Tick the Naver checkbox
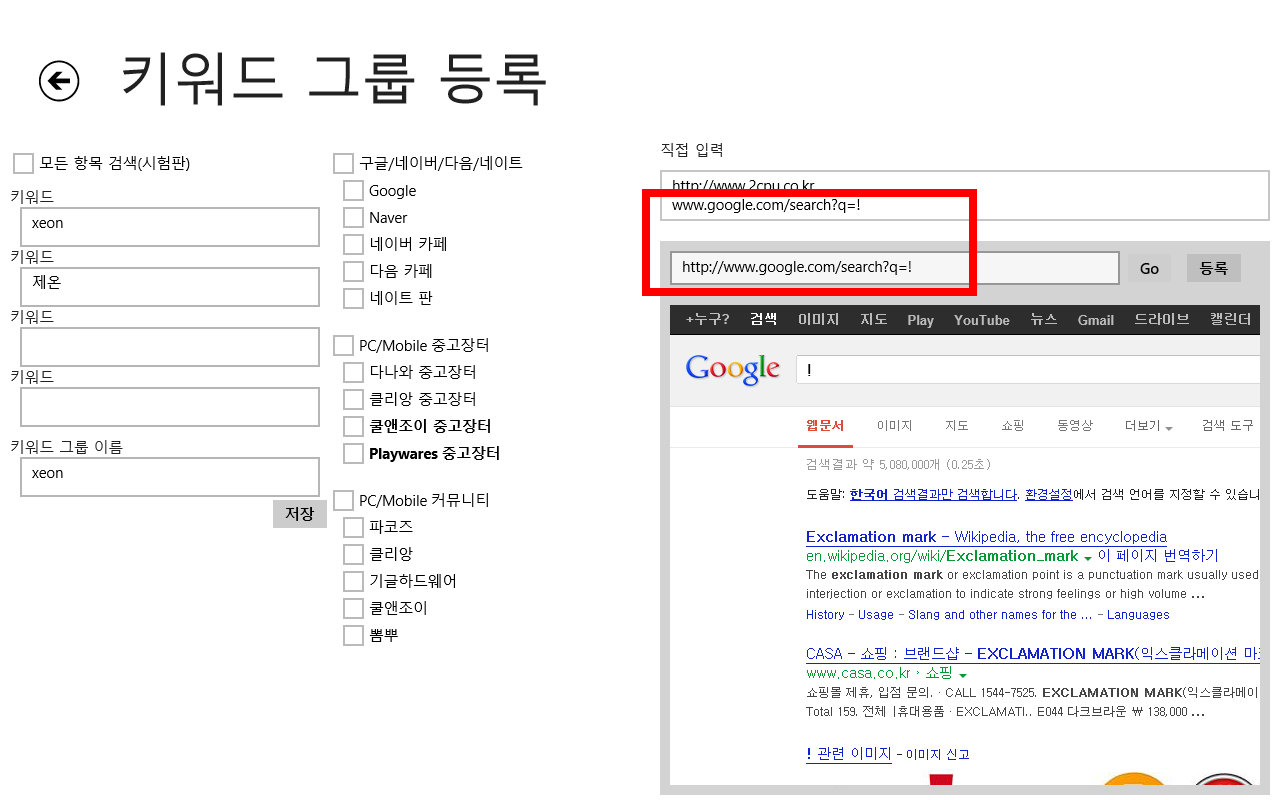Screen dimensions: 1280x800 tap(353, 217)
